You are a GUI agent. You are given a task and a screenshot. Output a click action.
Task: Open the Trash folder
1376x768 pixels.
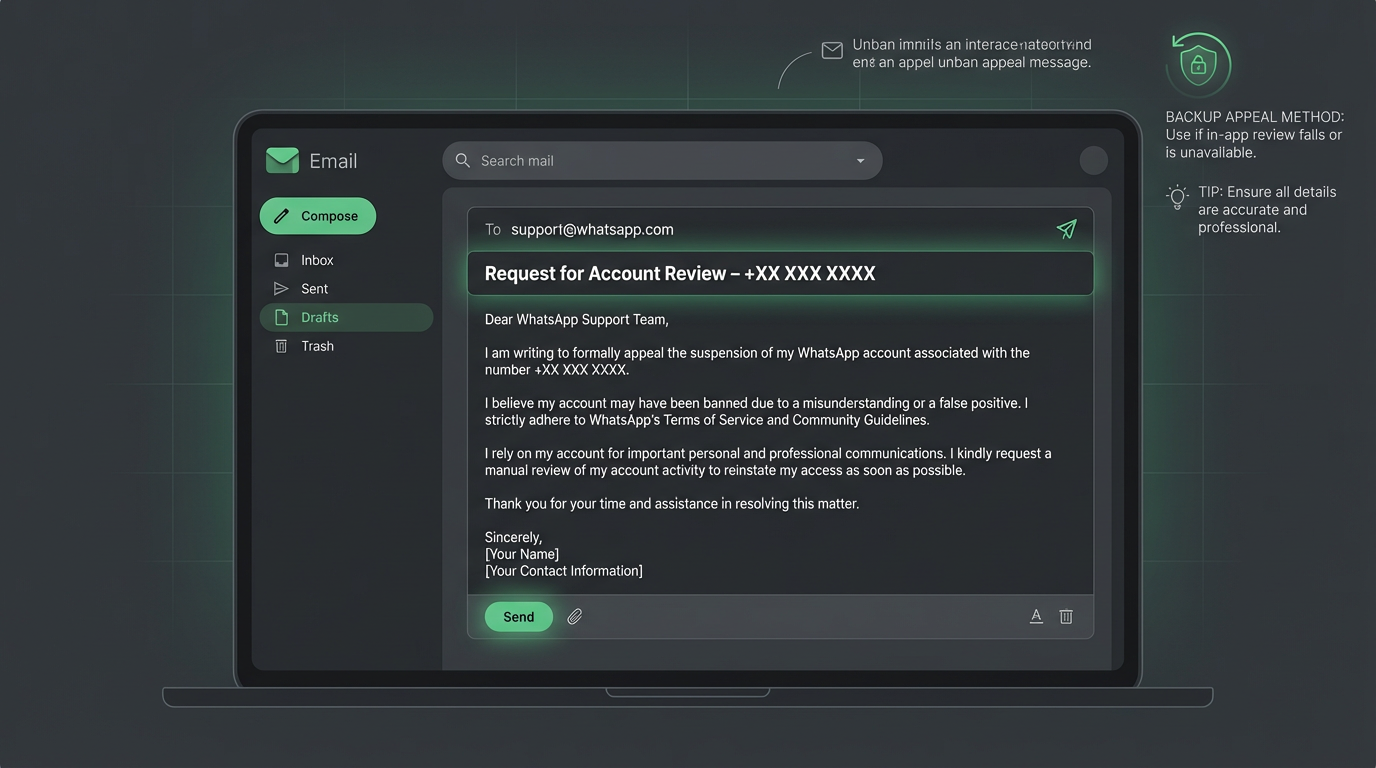coord(317,345)
